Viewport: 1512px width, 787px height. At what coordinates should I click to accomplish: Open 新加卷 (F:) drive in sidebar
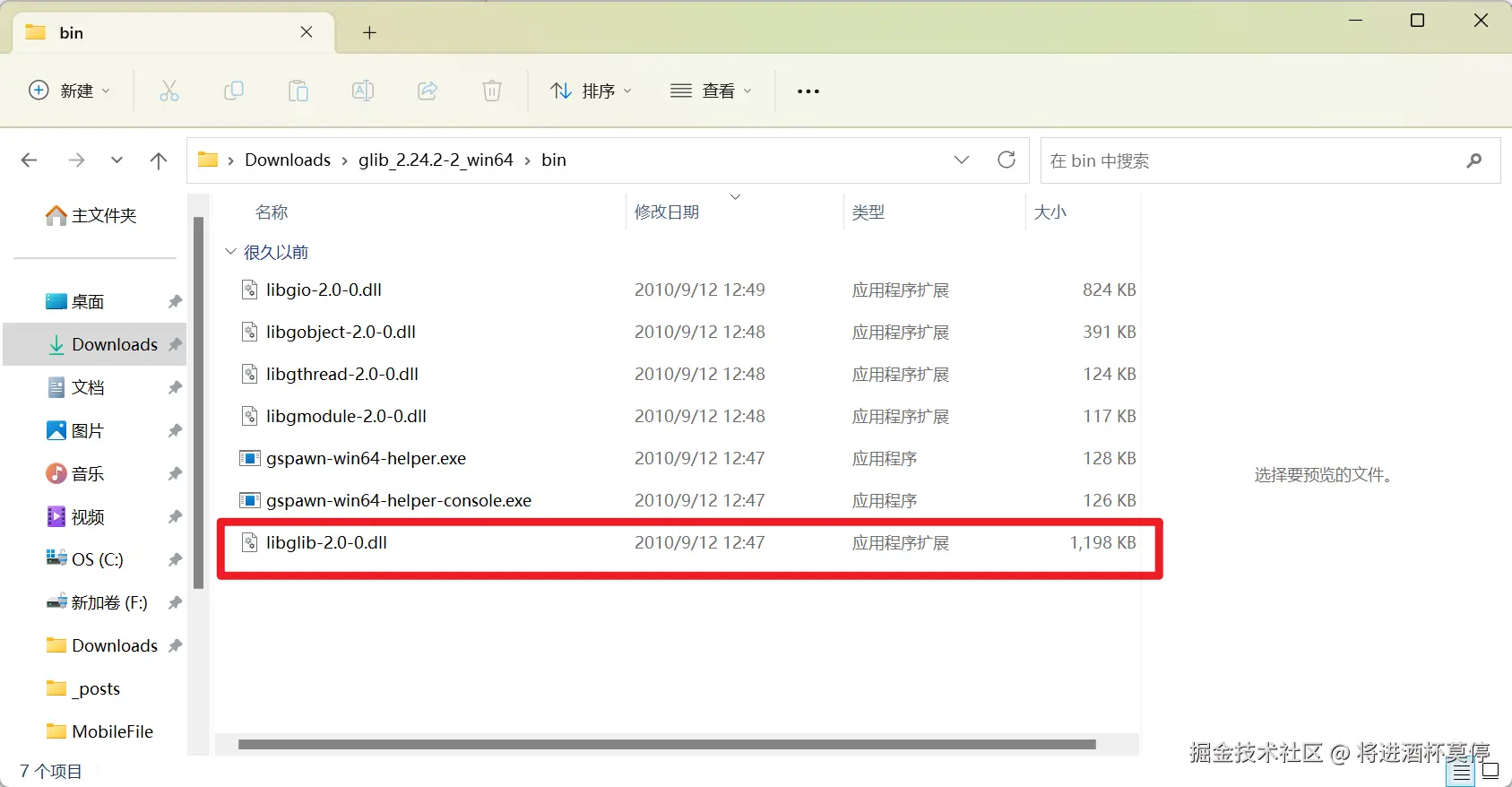click(97, 602)
